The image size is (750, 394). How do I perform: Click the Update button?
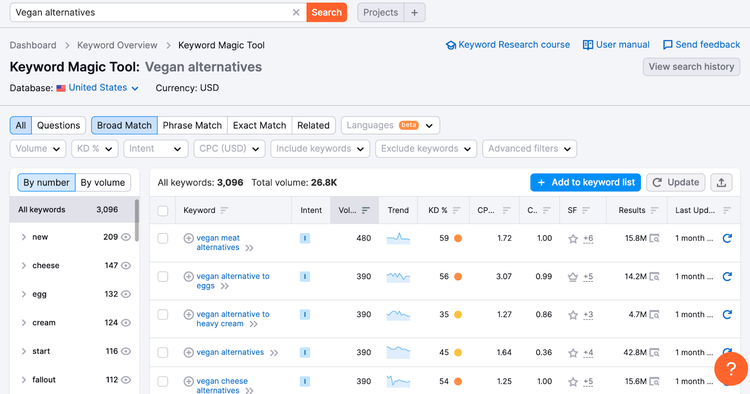click(x=675, y=182)
